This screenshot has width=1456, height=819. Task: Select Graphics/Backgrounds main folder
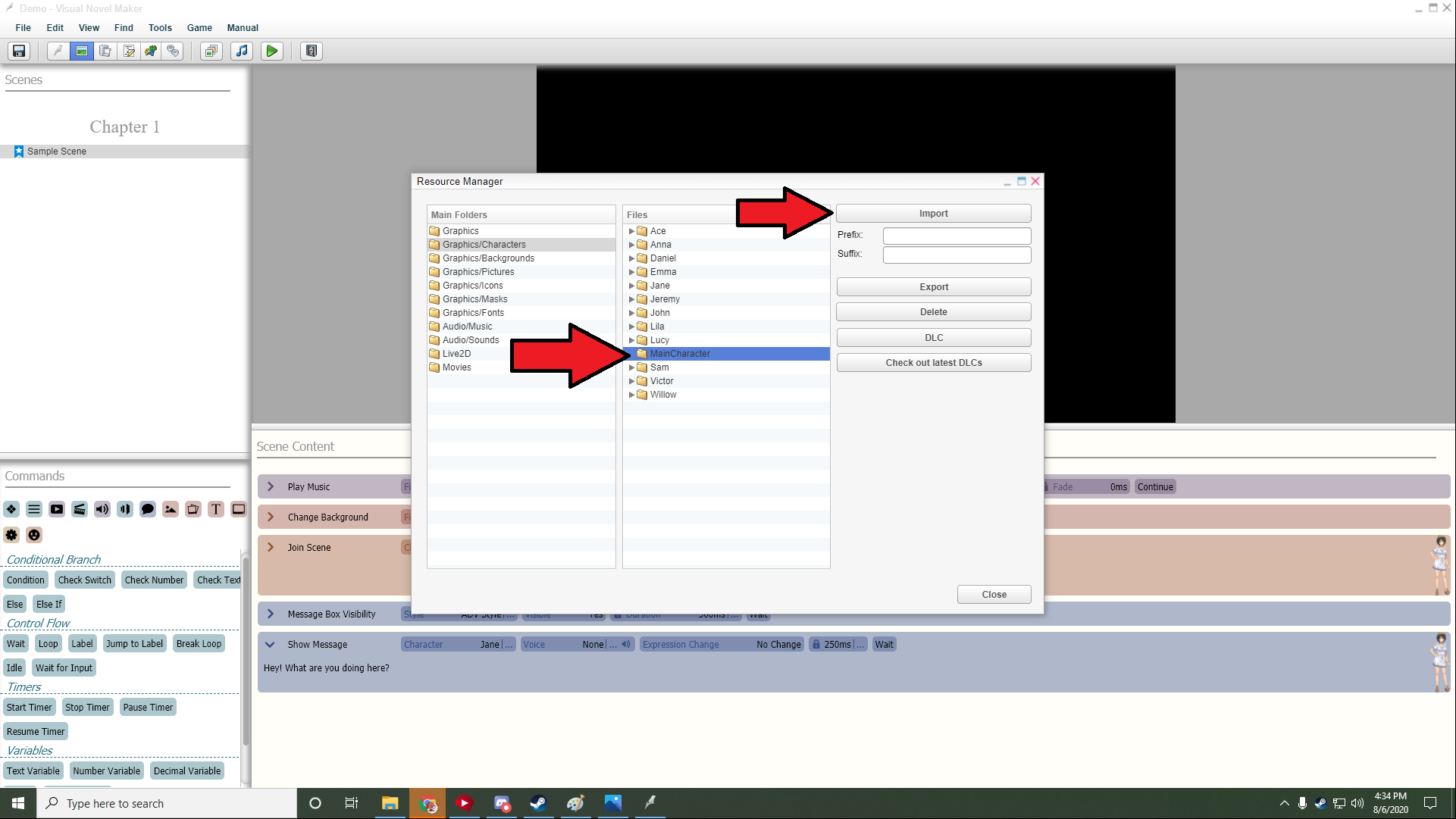pyautogui.click(x=488, y=258)
